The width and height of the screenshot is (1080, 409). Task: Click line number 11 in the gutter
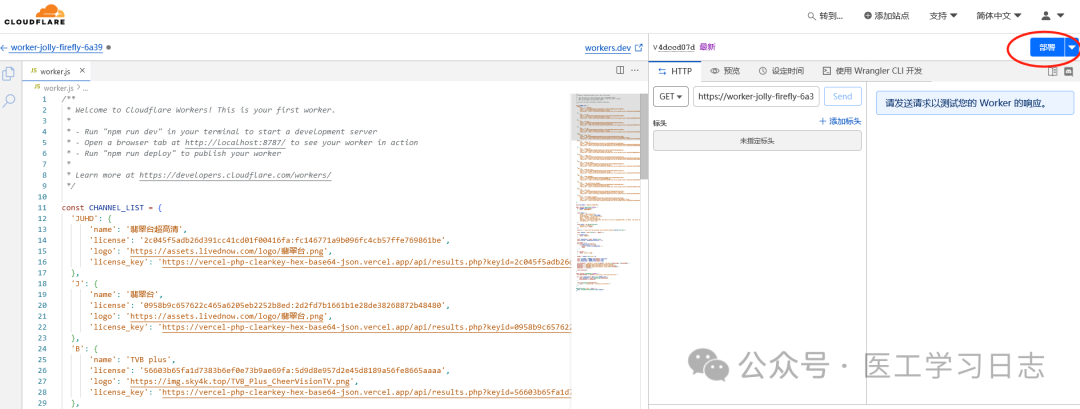42,207
